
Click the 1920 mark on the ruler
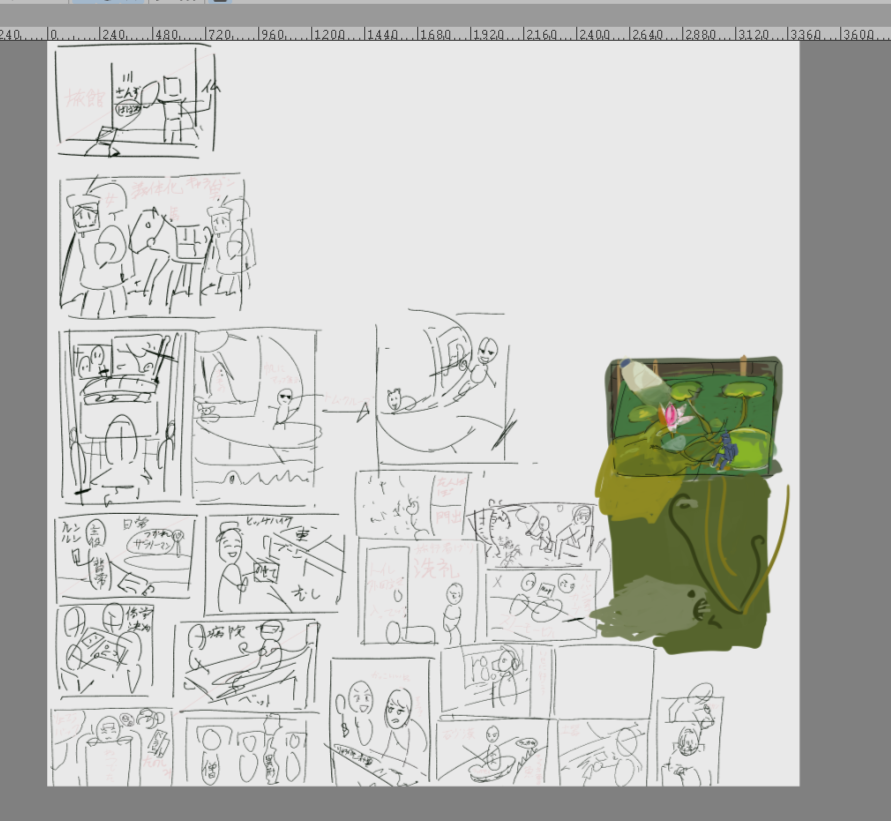(488, 35)
